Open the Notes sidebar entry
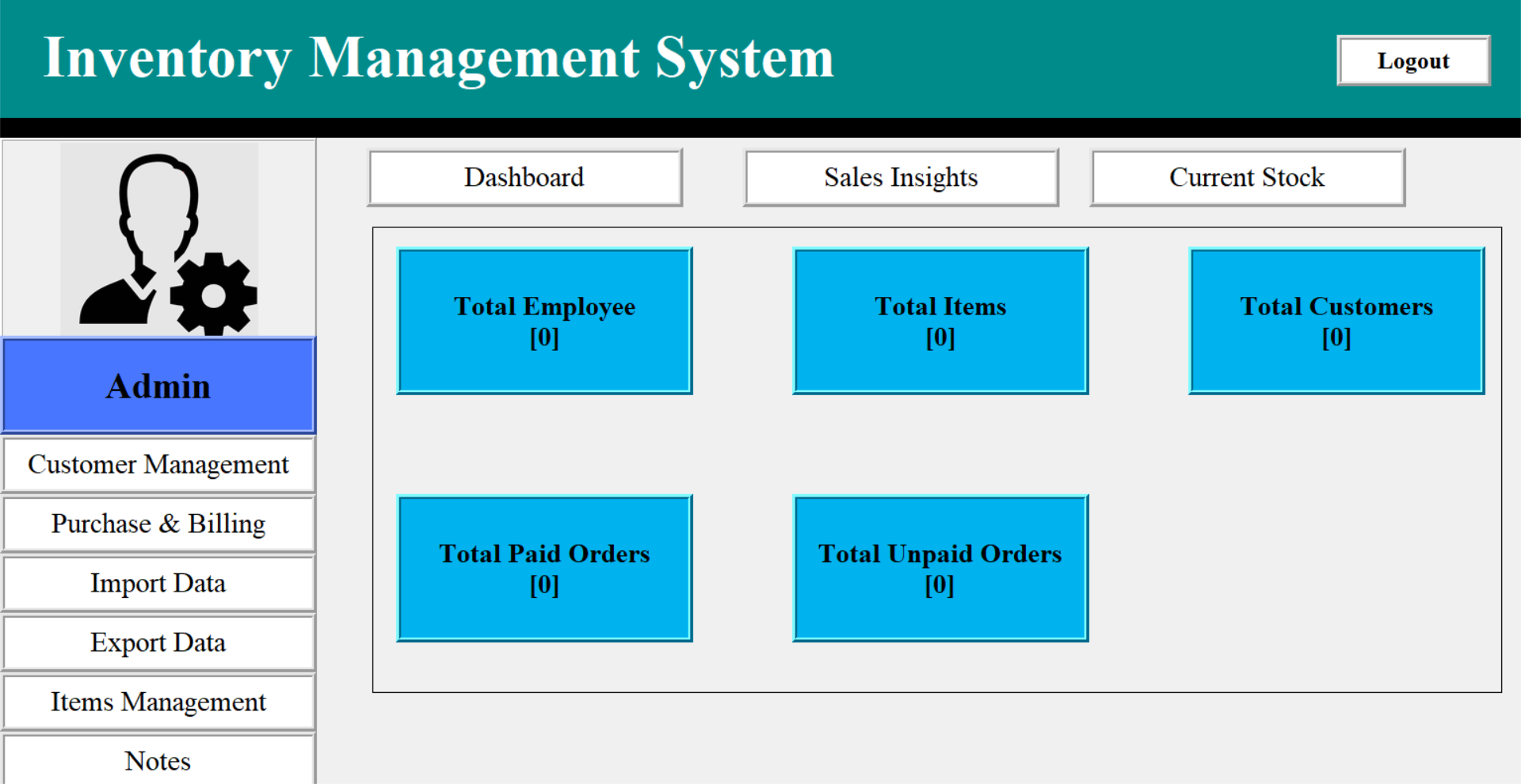1521x784 pixels. (158, 759)
